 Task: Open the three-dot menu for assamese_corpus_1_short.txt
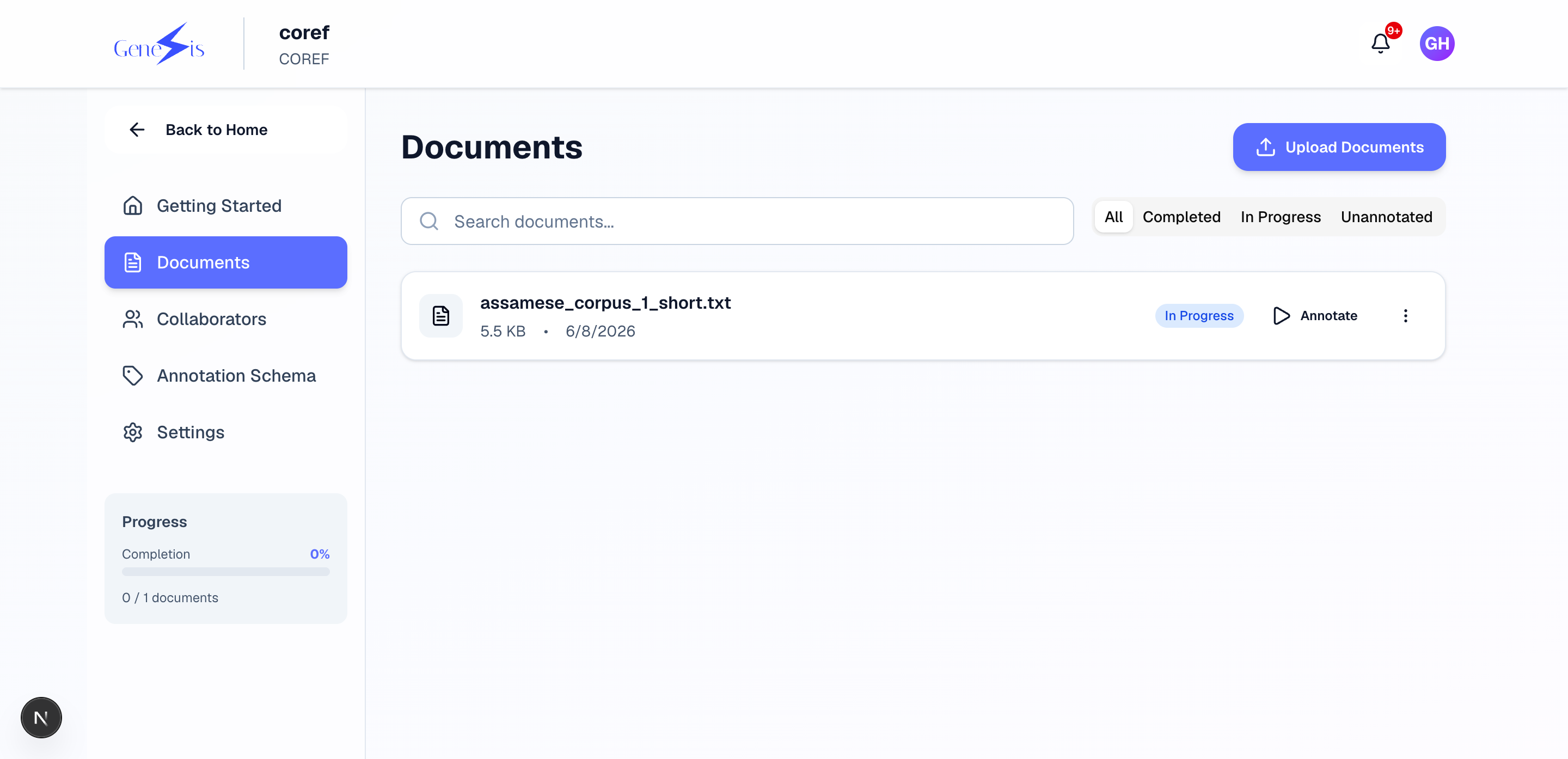click(x=1405, y=316)
